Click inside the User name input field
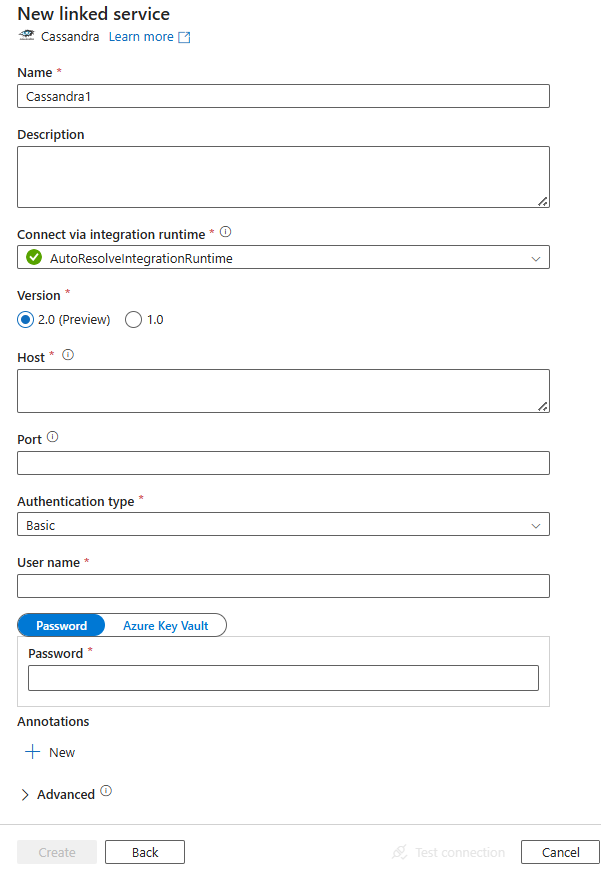The height and width of the screenshot is (874, 601). (x=283, y=585)
